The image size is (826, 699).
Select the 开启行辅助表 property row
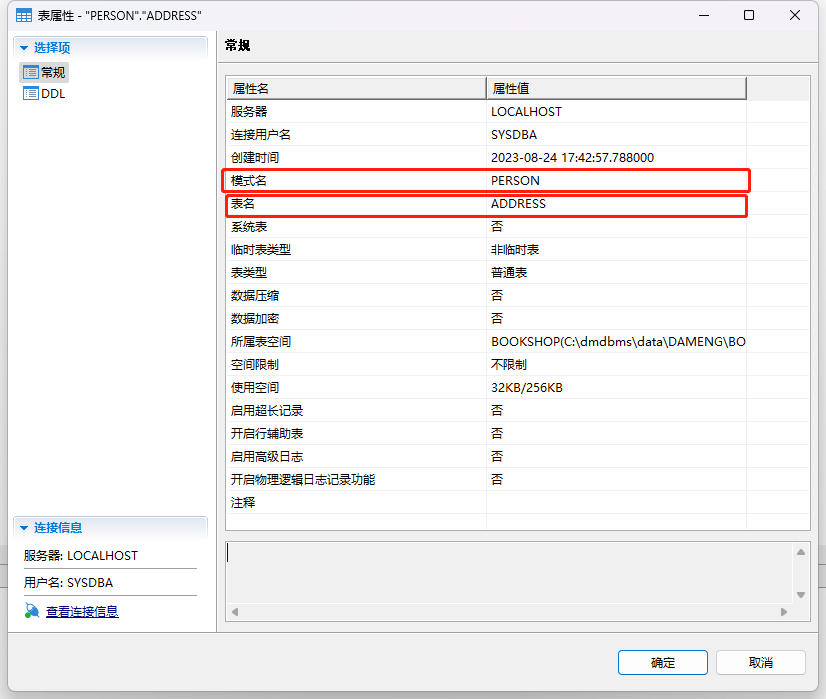coord(518,434)
